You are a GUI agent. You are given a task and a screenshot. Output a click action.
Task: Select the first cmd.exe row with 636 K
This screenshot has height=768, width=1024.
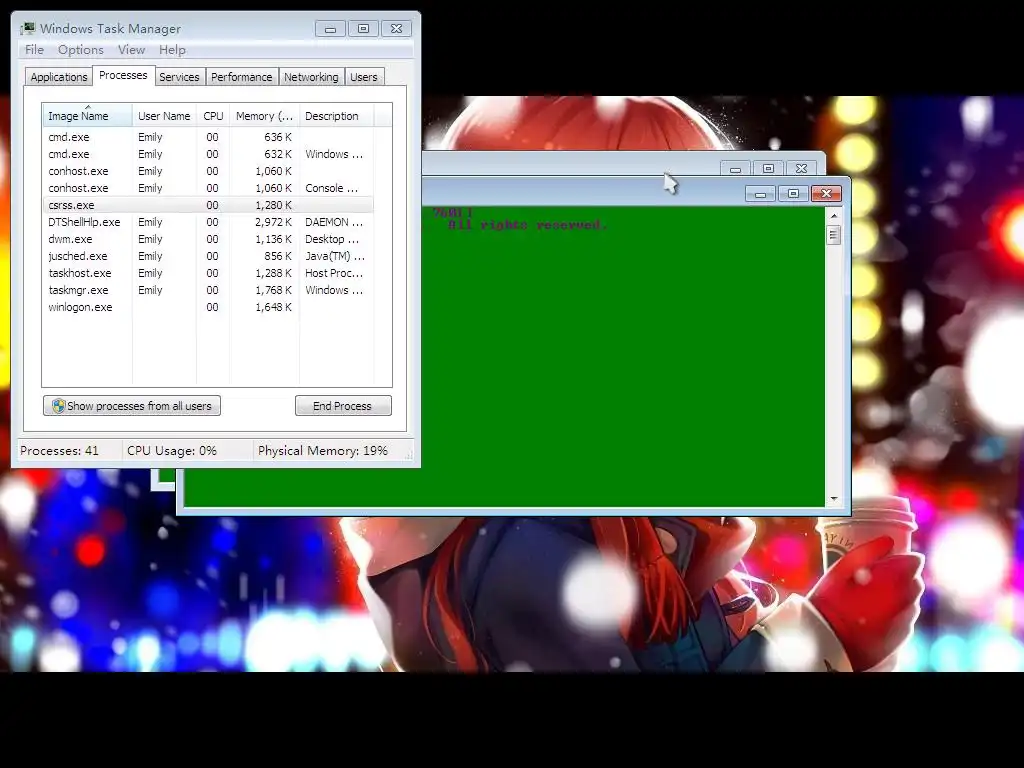coord(208,137)
